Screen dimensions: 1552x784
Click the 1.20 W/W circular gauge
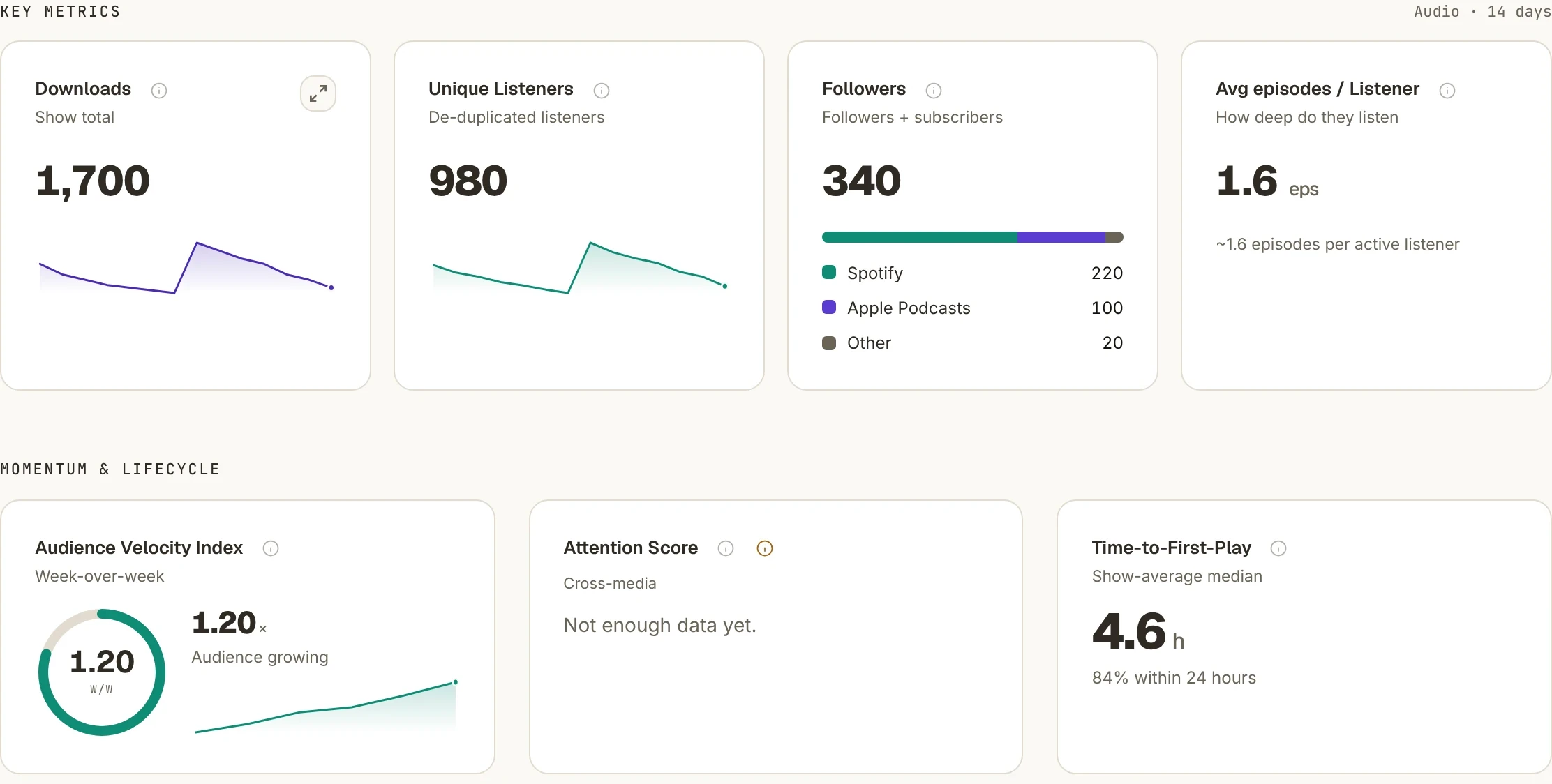pyautogui.click(x=102, y=672)
